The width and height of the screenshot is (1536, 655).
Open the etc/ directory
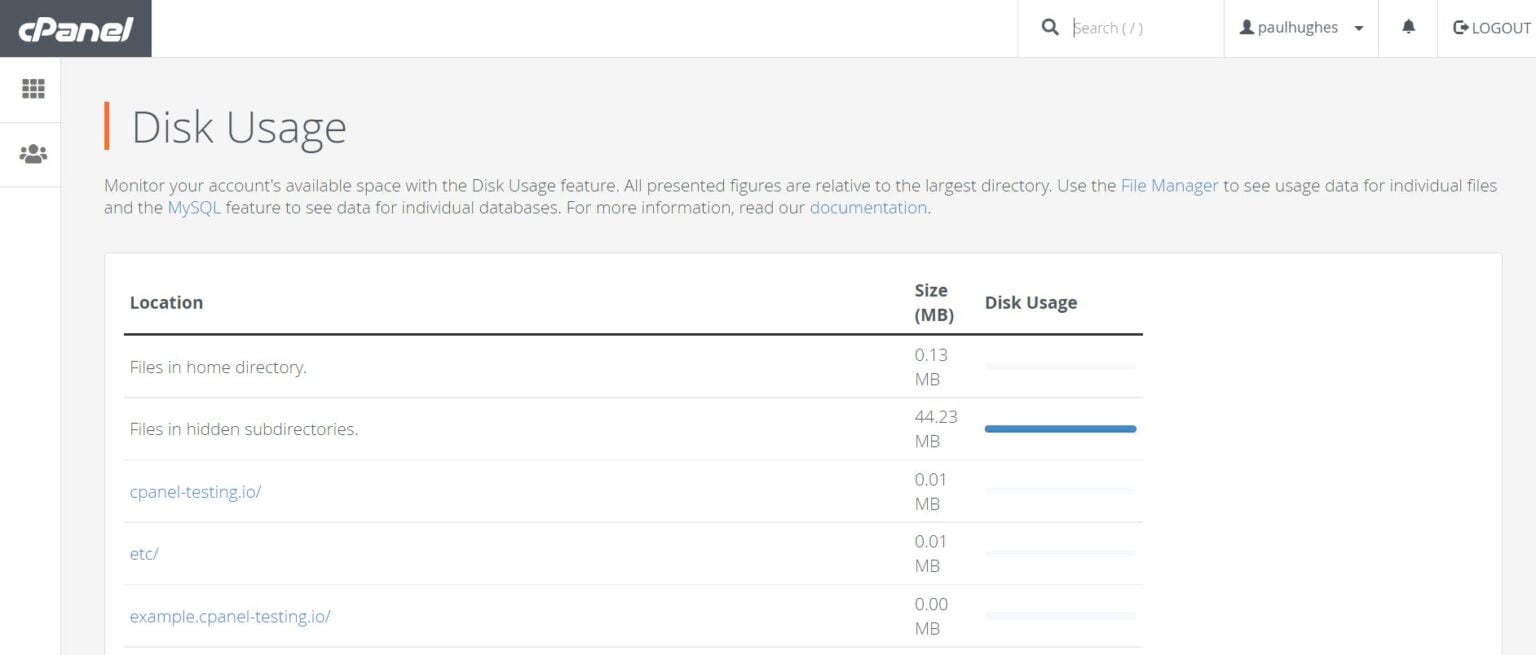pos(144,553)
